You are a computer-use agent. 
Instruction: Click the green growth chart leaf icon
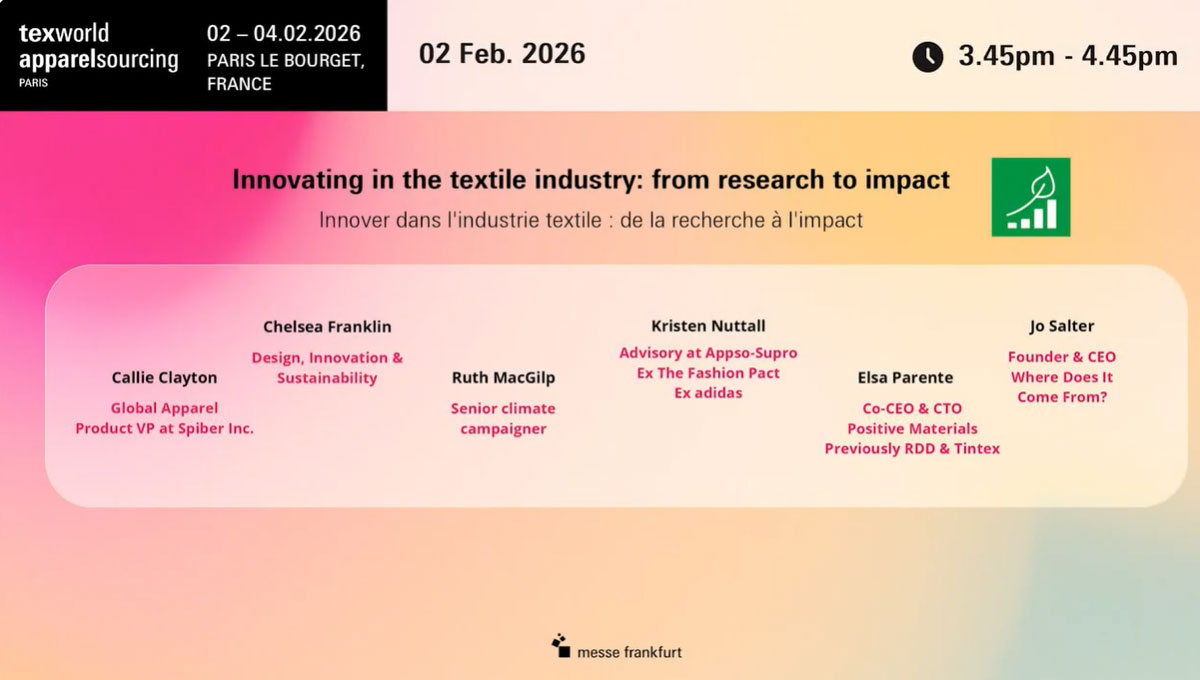tap(1030, 197)
